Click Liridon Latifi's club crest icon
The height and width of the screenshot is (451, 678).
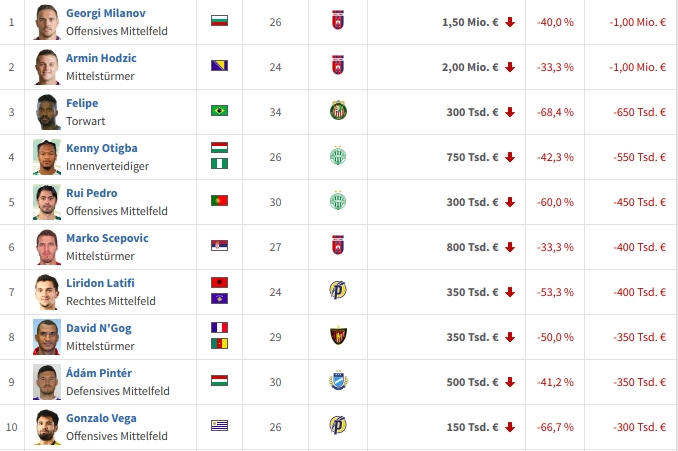coord(337,291)
